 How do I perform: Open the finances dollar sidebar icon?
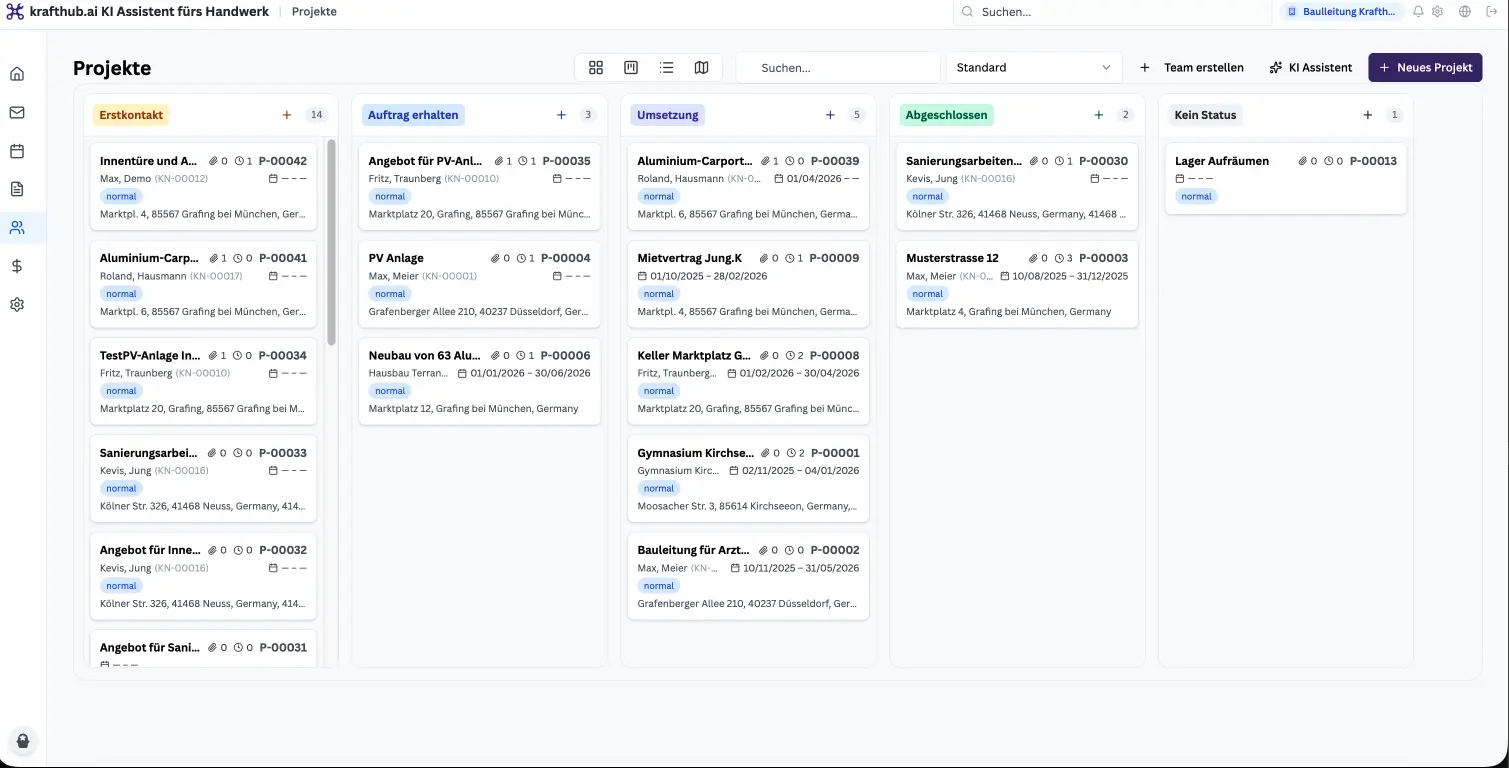point(17,266)
